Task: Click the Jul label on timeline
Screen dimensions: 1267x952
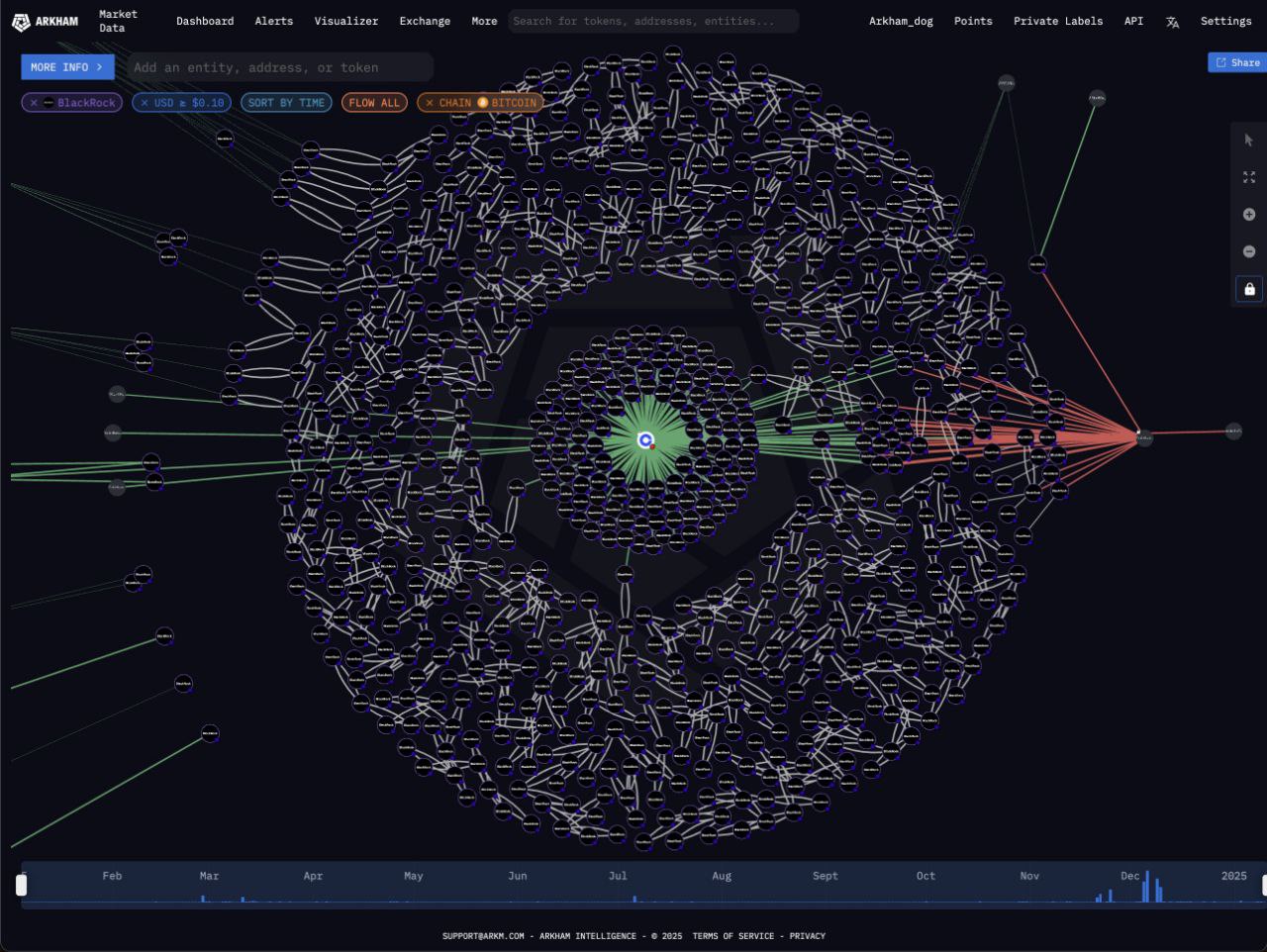Action: coord(618,876)
